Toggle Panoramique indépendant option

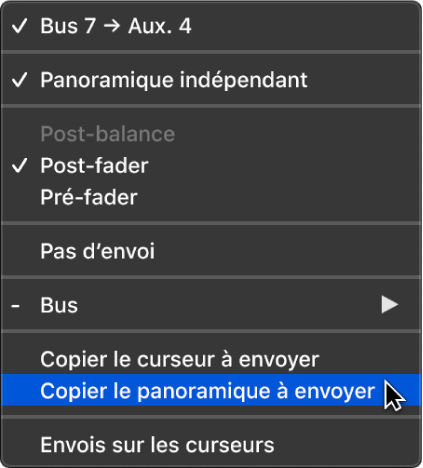coord(211,80)
